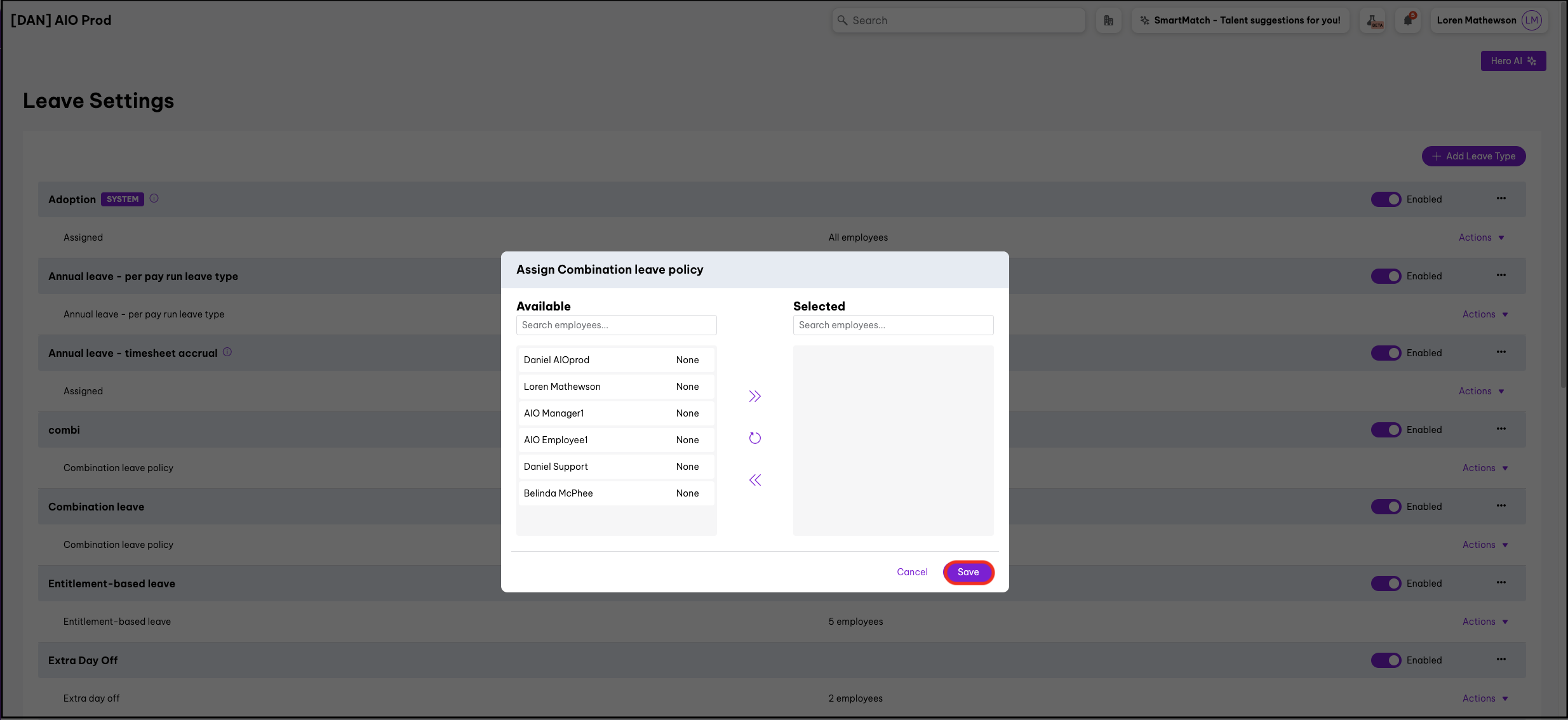Open the three-dot menu for combi
Image resolution: width=1568 pixels, height=720 pixels.
1501,429
